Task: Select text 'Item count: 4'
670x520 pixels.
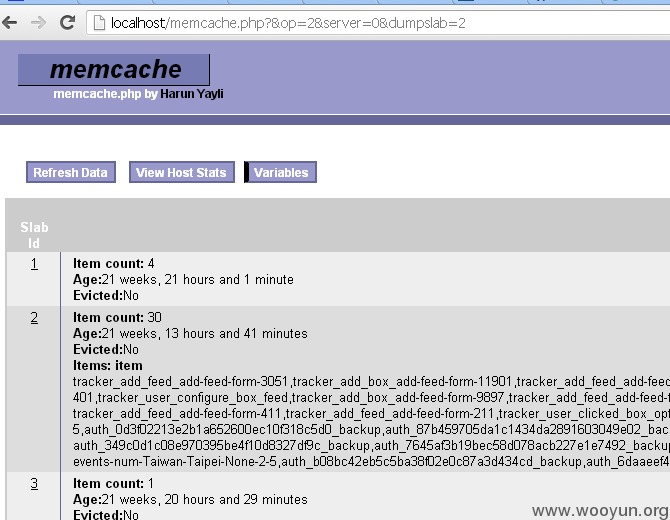Action: coord(114,264)
